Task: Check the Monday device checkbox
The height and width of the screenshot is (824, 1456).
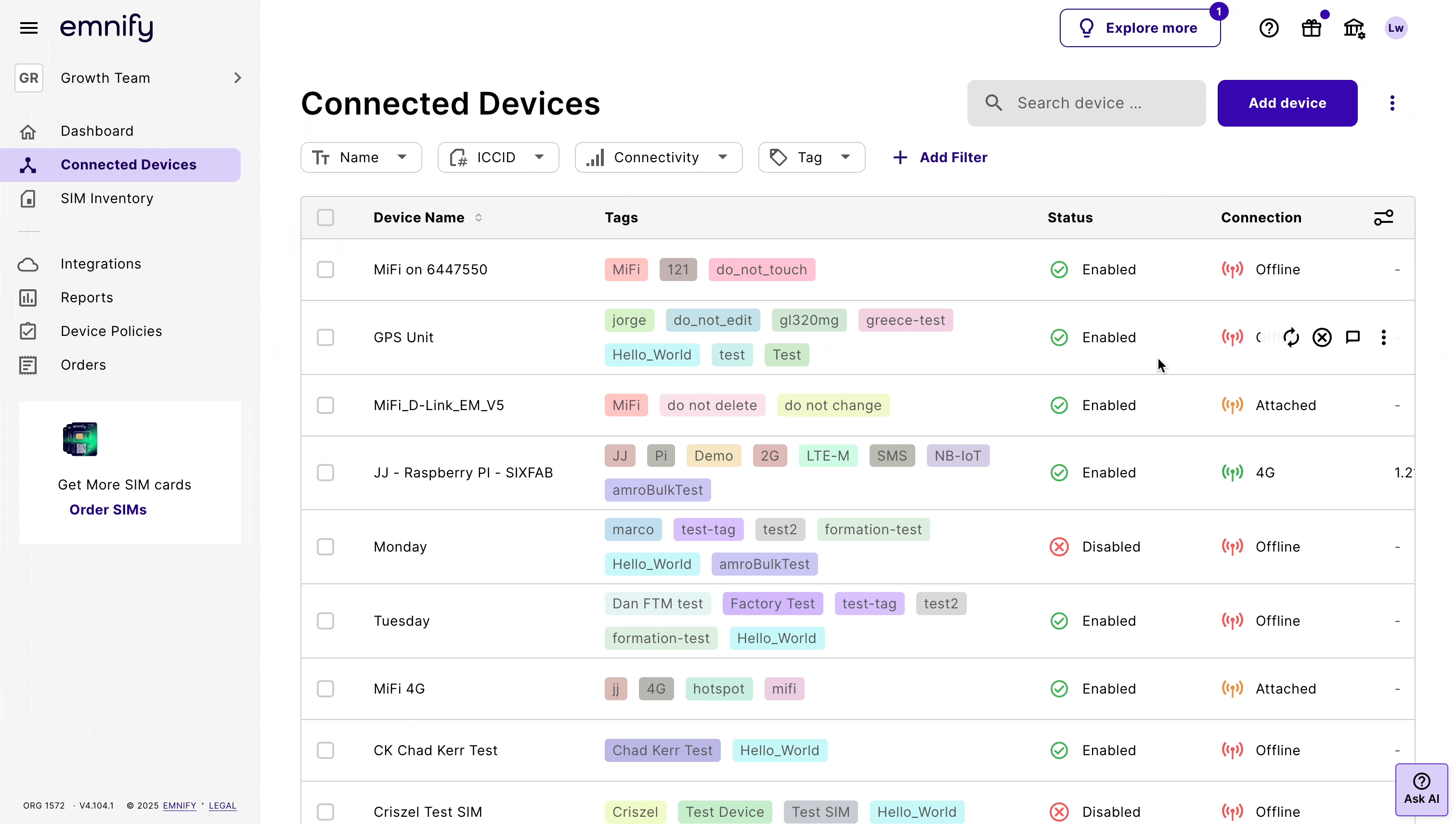Action: coord(325,547)
